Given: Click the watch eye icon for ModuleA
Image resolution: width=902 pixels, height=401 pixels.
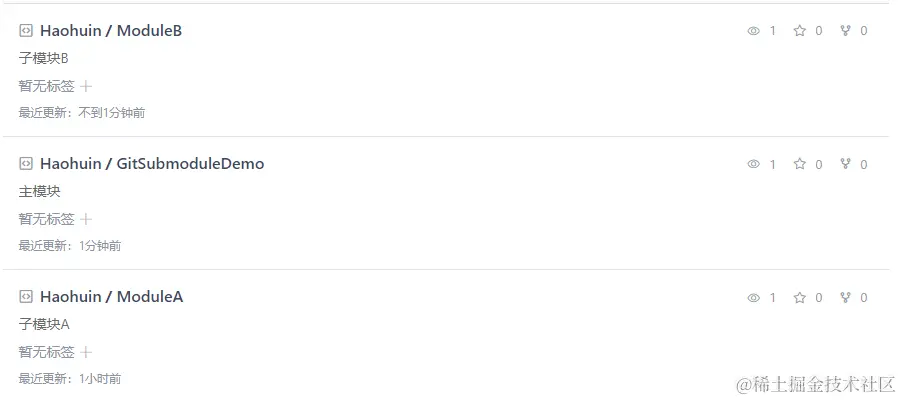Looking at the screenshot, I should click(x=754, y=298).
